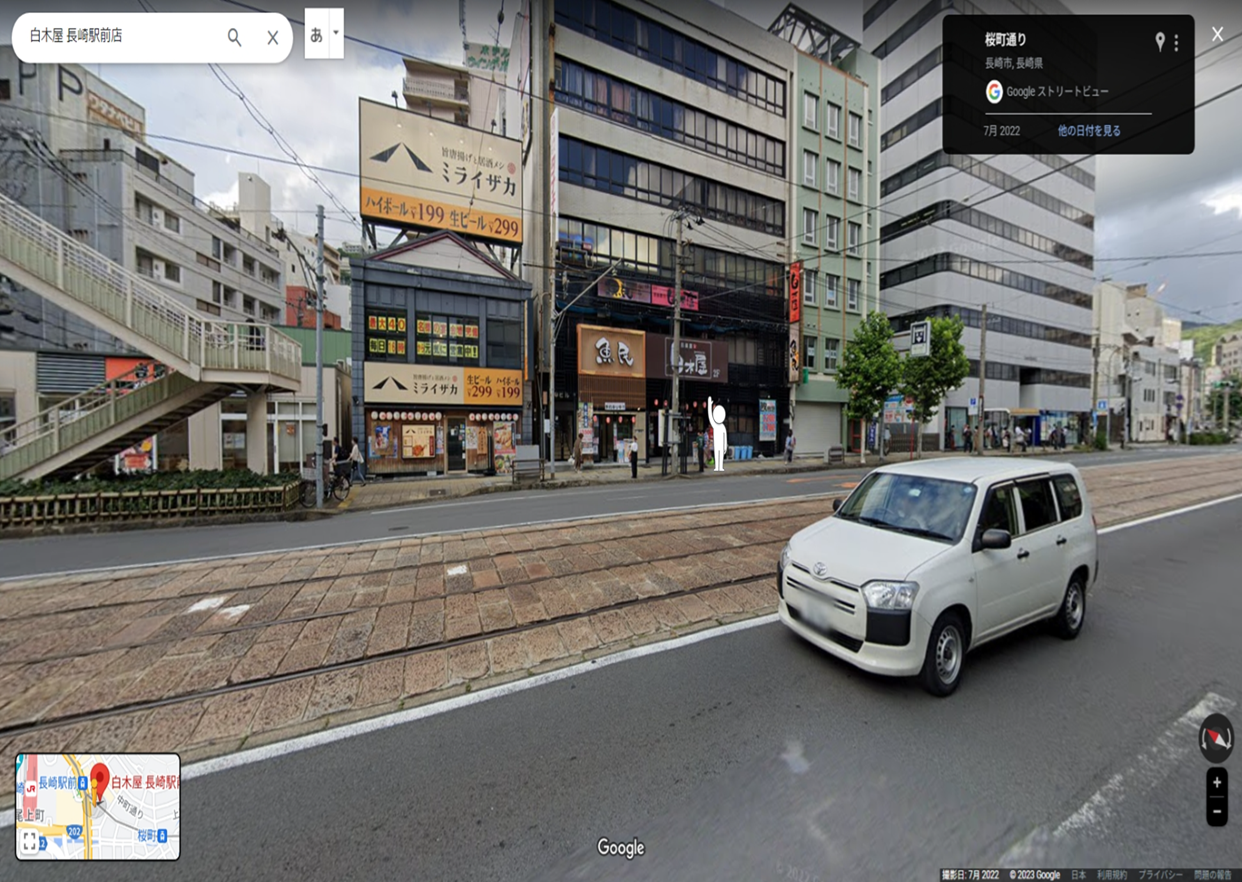Click the white pegman marker on sidewalk
This screenshot has width=1242, height=882.
click(717, 435)
